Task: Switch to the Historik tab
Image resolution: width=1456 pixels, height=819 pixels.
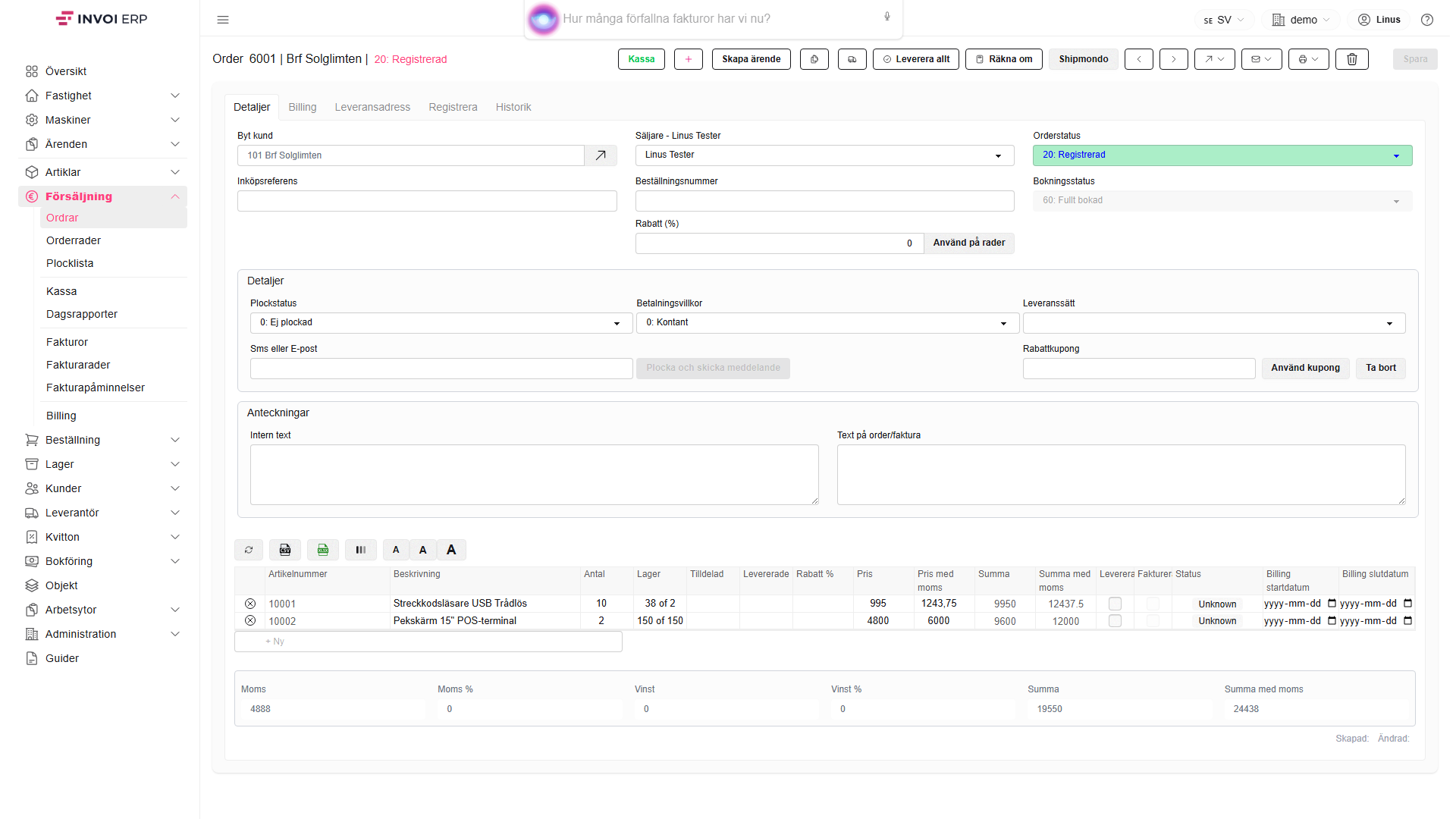Action: 513,107
